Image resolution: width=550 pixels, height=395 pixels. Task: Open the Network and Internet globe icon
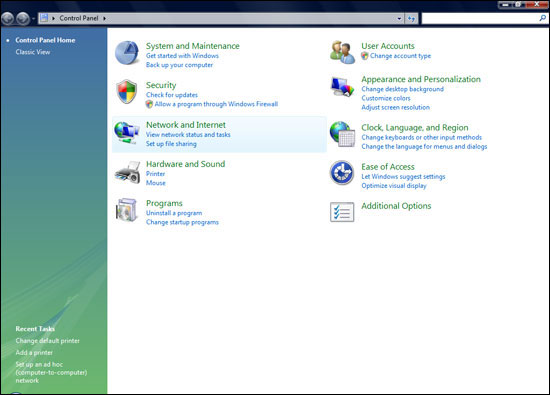127,132
